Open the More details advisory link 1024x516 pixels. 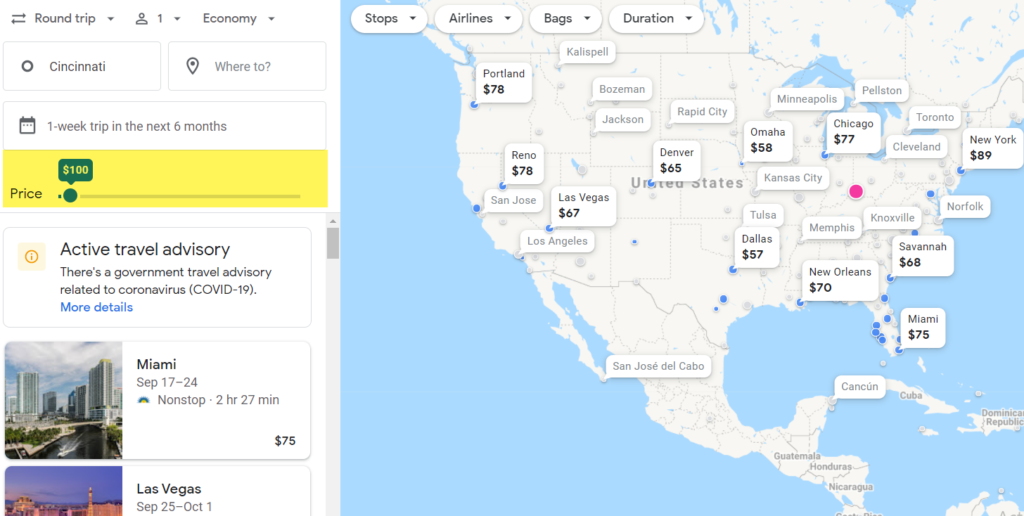(x=96, y=307)
